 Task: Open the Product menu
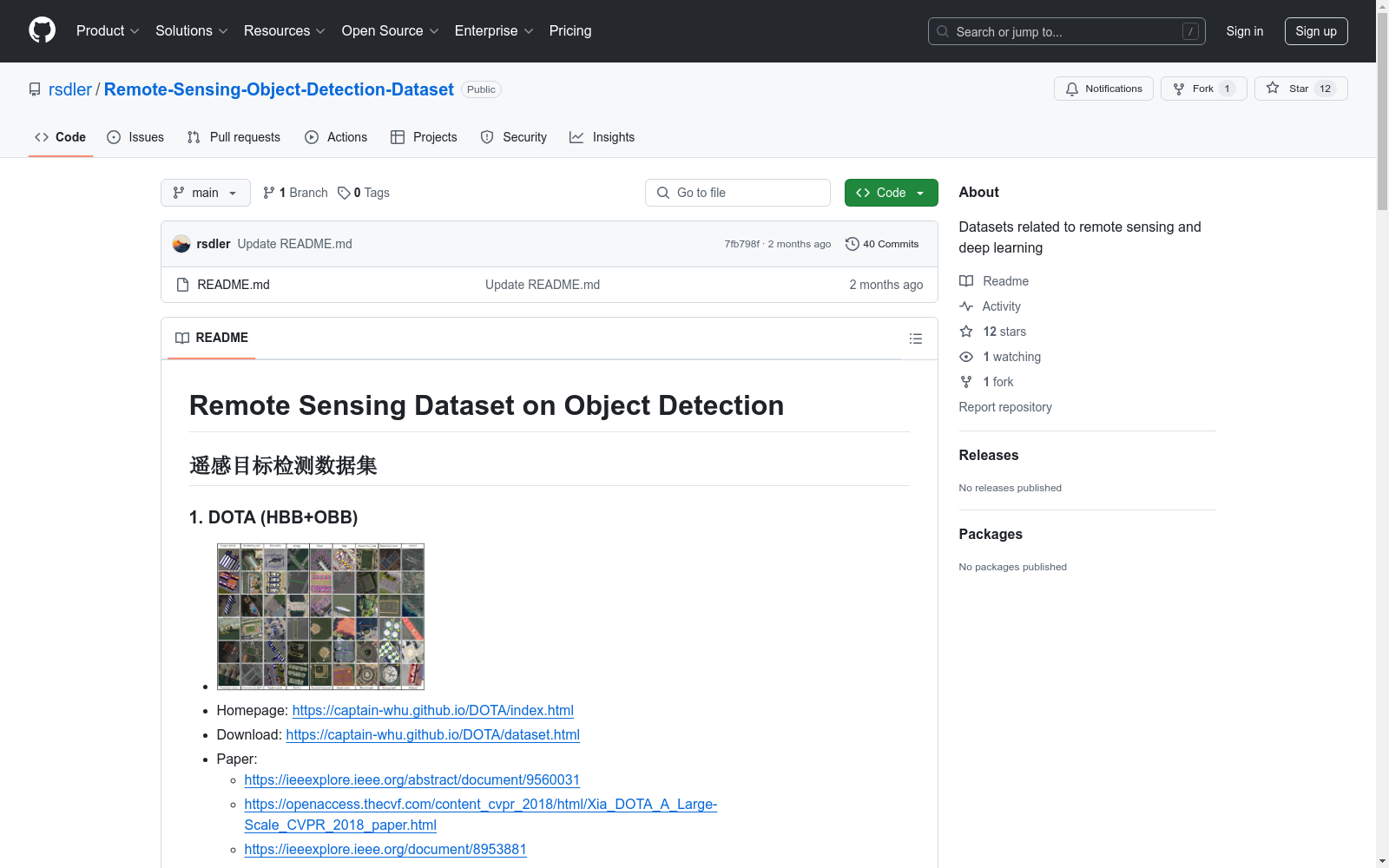coord(108,30)
